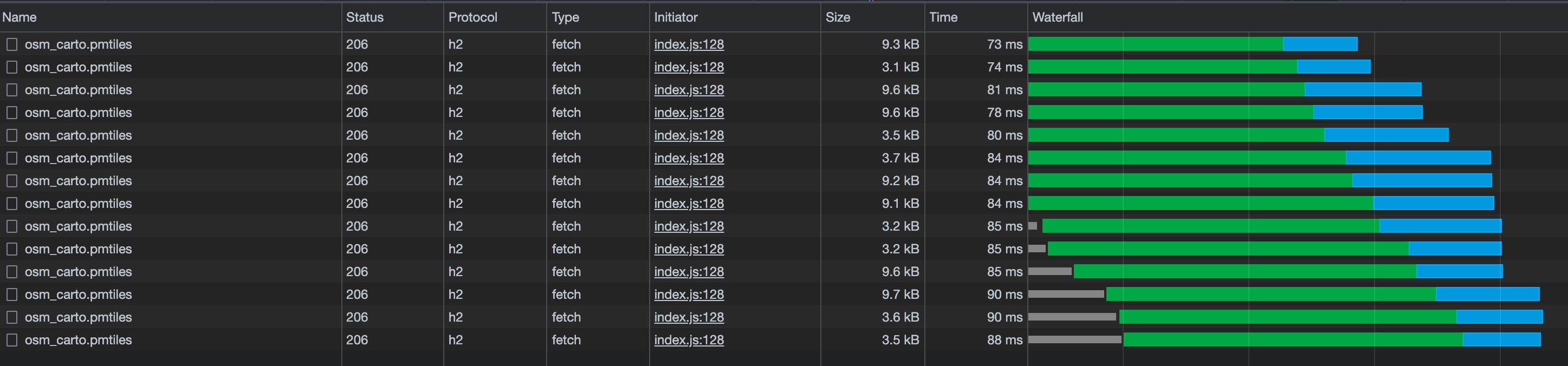Sort requests by Time column header
This screenshot has width=1568, height=366.
pos(943,17)
